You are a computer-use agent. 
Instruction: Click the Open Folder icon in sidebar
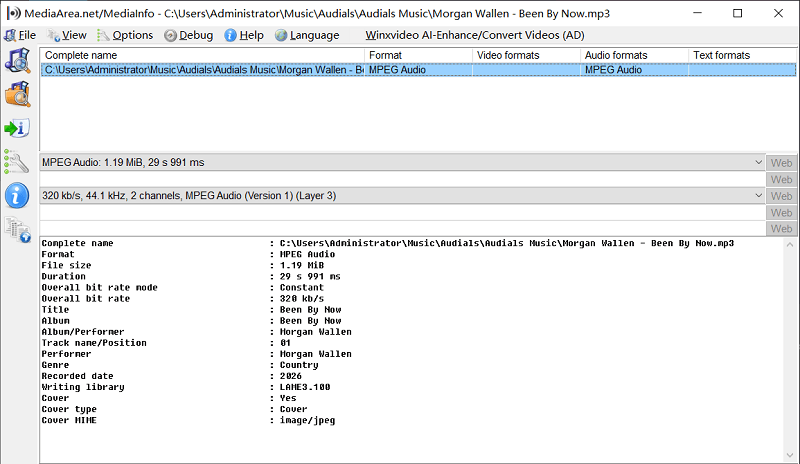click(x=18, y=94)
